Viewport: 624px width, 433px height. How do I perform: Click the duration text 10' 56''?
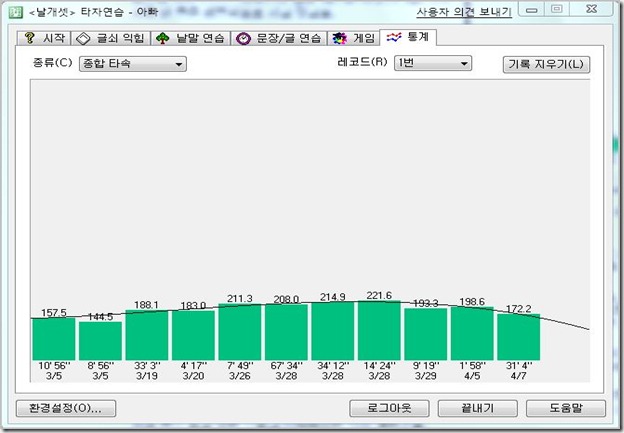click(54, 365)
